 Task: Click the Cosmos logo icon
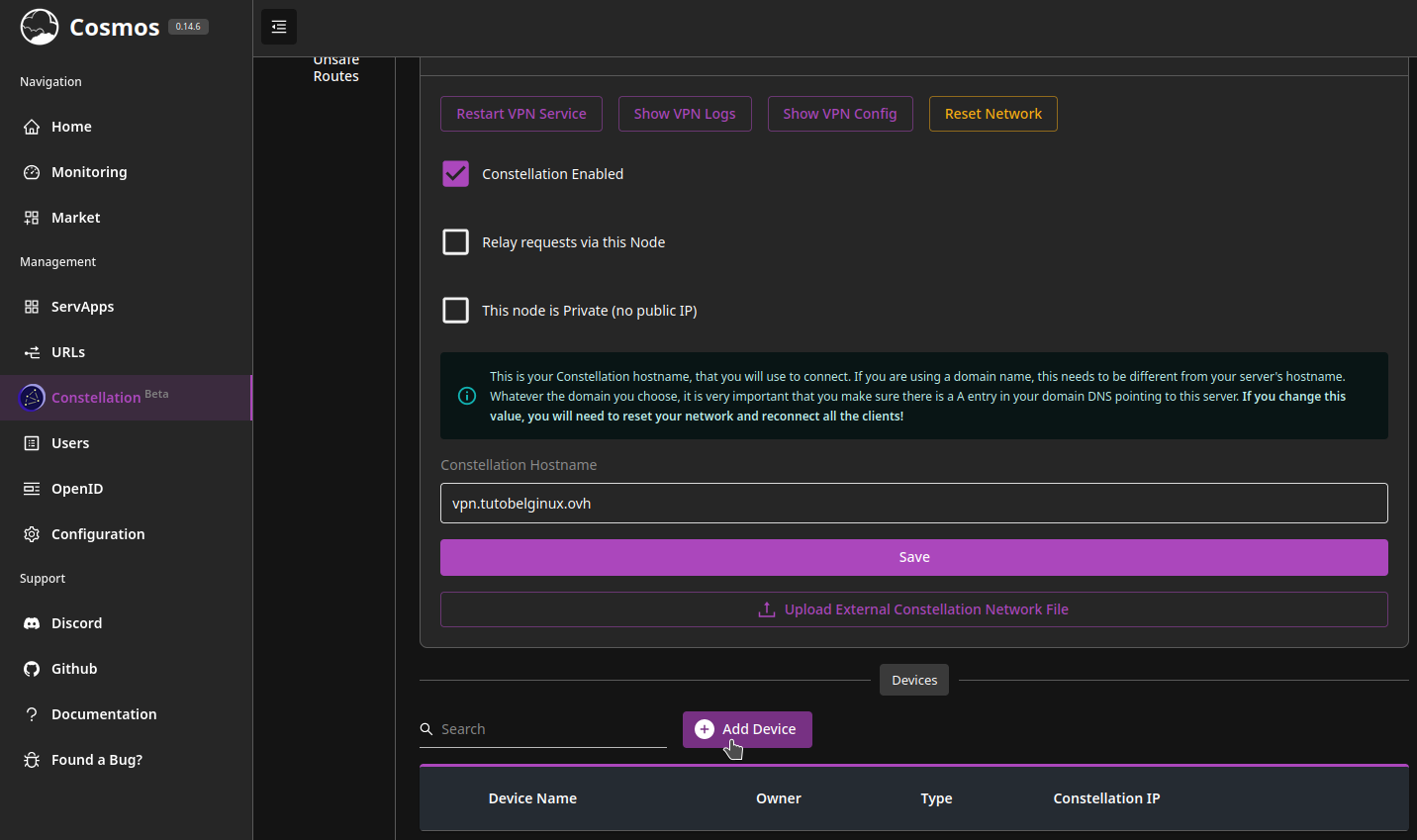coord(40,27)
